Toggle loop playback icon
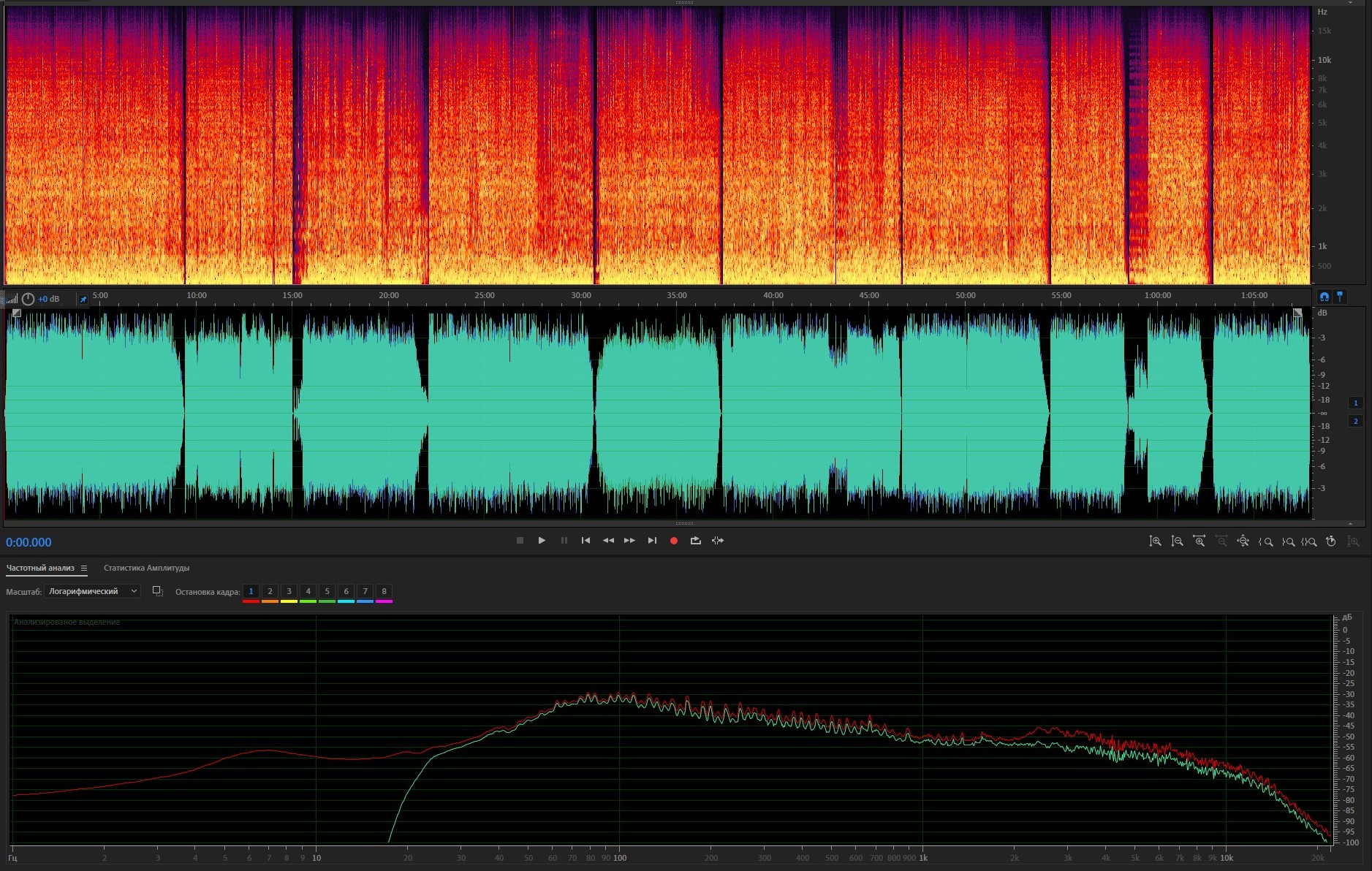Screen dimensions: 1372x871 click(695, 541)
